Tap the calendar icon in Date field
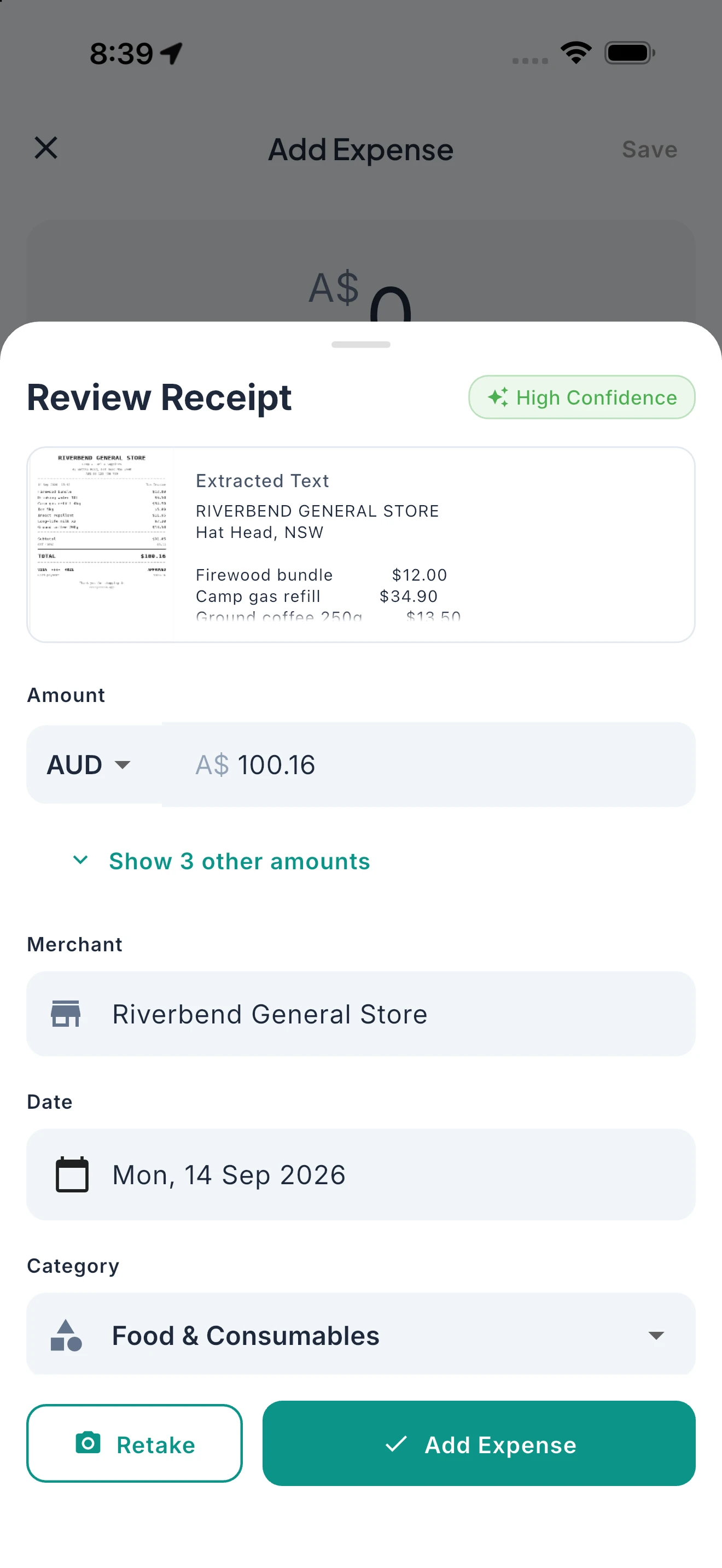Screen dimensions: 722x1568 [x=72, y=1174]
